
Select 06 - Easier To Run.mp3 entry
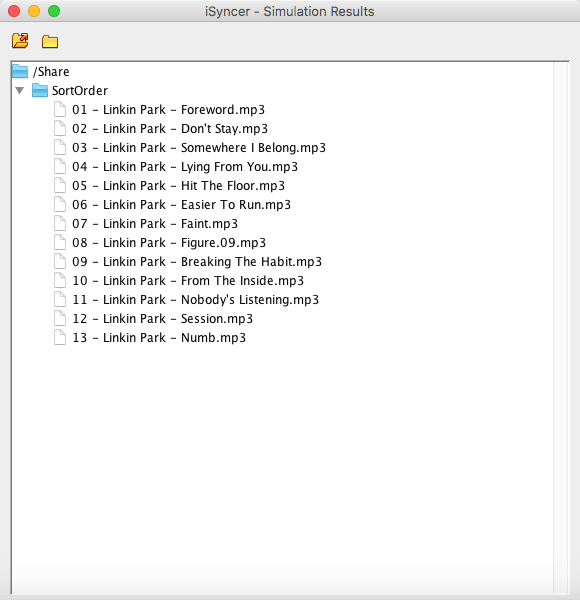click(181, 205)
